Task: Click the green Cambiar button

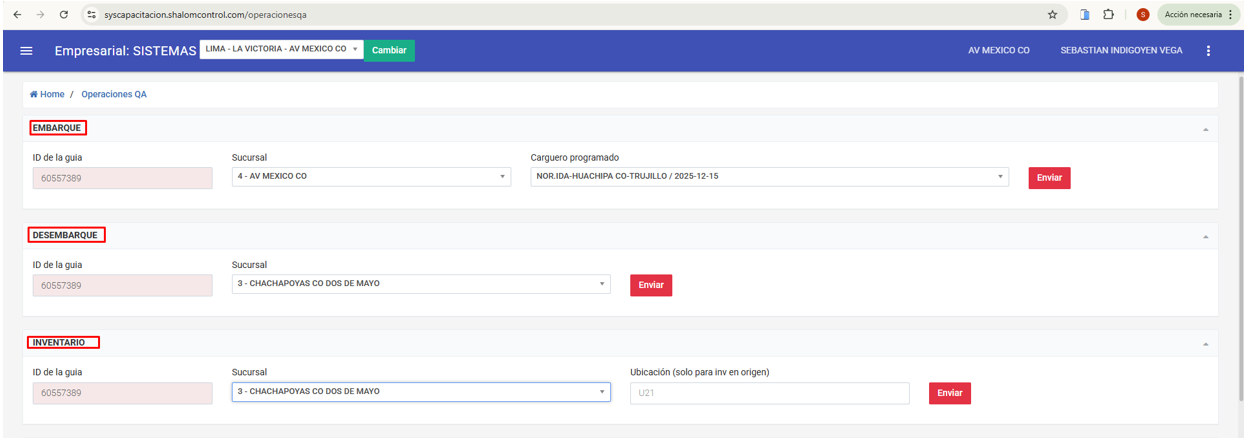Action: [389, 51]
